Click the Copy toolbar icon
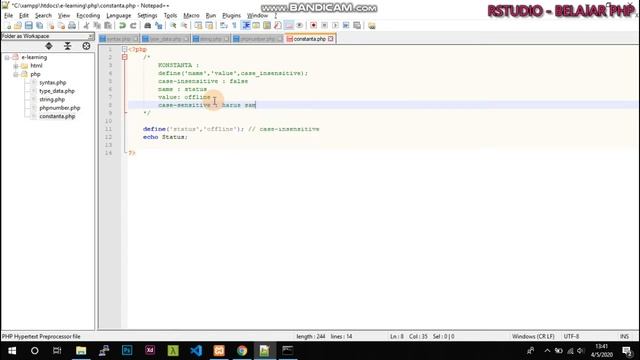This screenshot has height=360, width=640. [x=97, y=26]
